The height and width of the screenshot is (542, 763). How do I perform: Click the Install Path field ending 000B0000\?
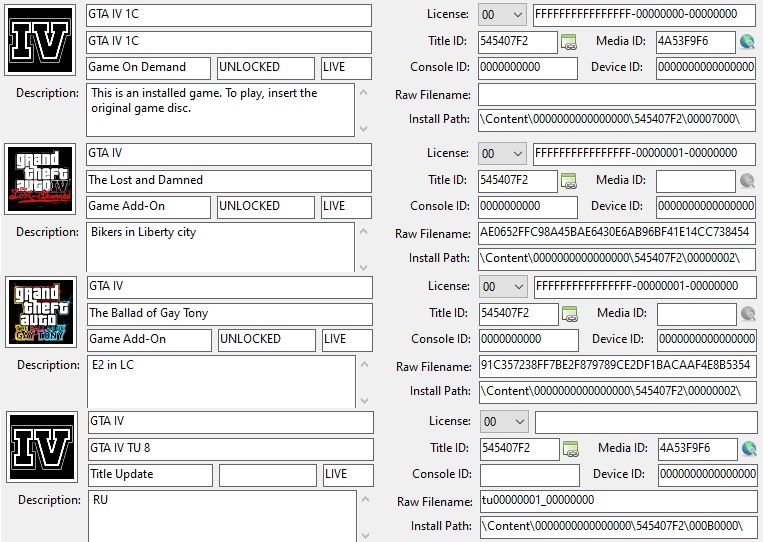(618, 527)
